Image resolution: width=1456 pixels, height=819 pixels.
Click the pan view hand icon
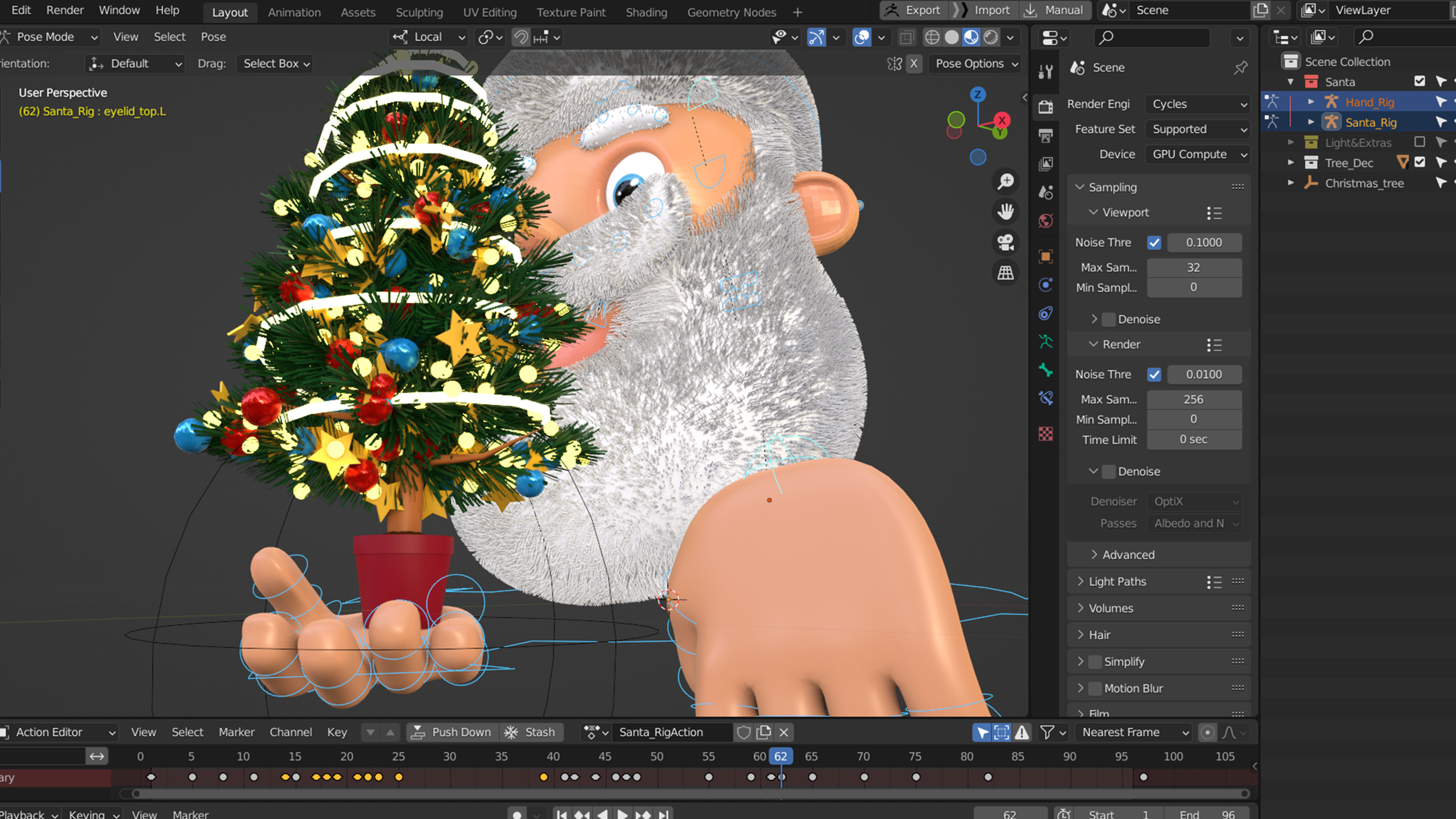pyautogui.click(x=1006, y=212)
